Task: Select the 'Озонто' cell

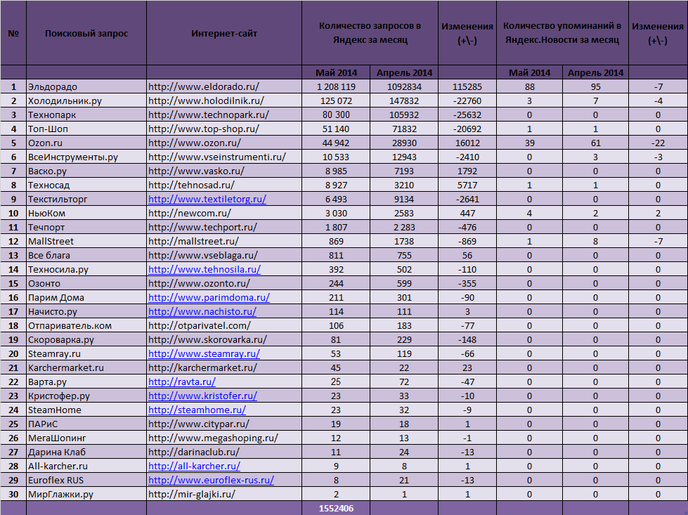Action: pos(86,283)
